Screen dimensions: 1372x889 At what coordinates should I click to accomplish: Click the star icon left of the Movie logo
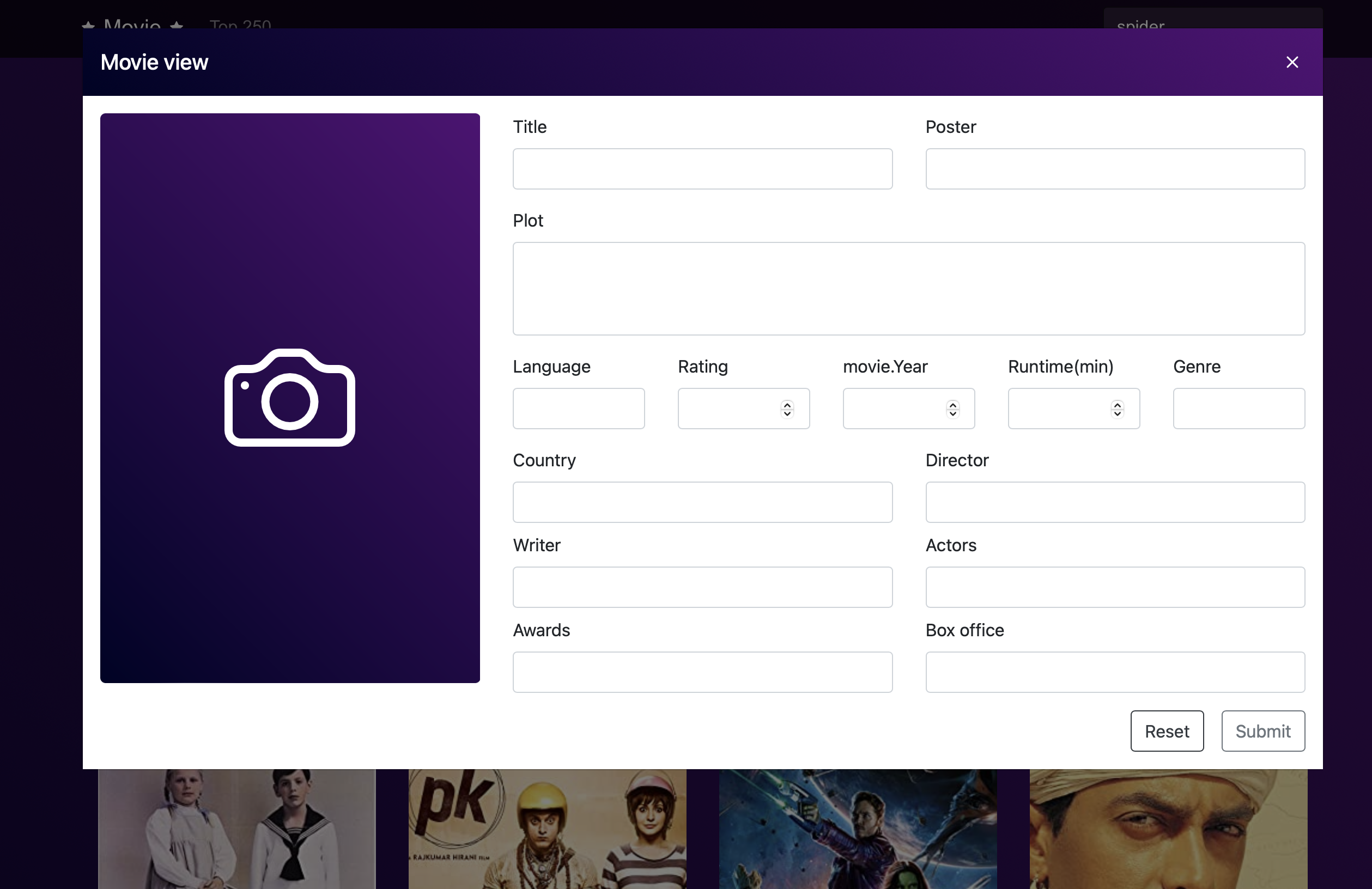pos(88,27)
